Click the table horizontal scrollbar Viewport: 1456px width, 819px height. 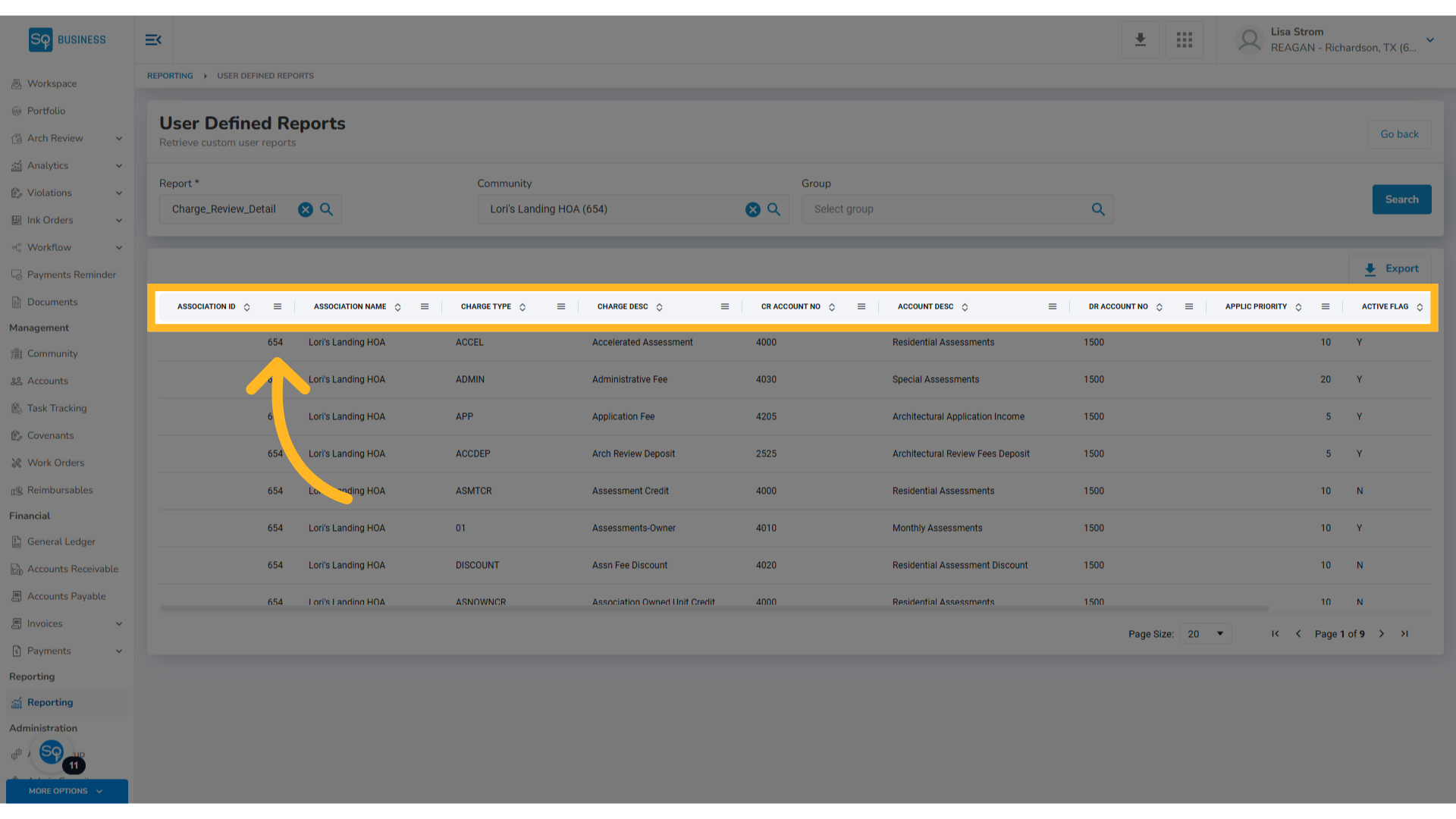tap(714, 609)
